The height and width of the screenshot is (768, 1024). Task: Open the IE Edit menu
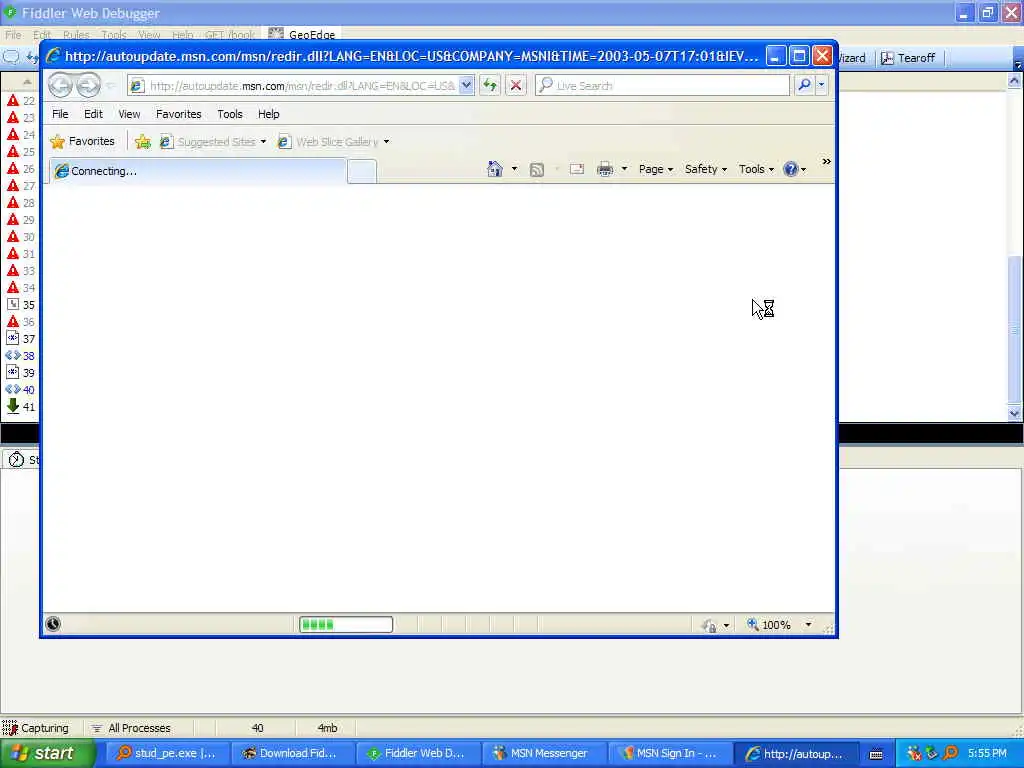pos(93,114)
